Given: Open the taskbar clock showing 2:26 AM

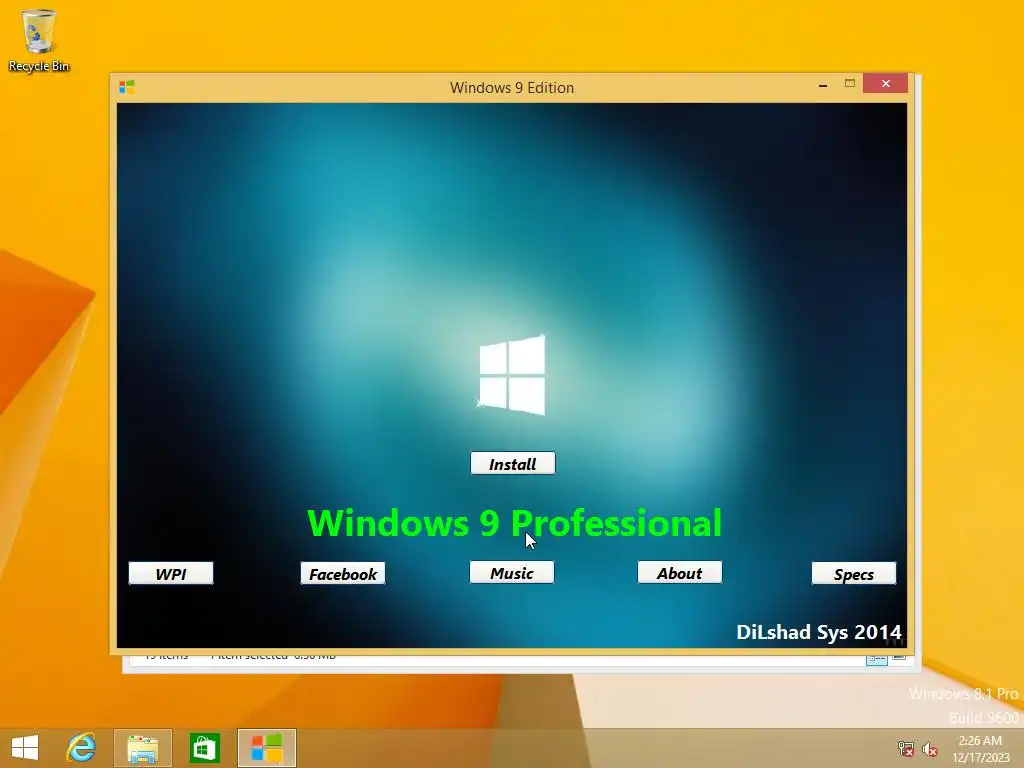Looking at the screenshot, I should (x=980, y=749).
